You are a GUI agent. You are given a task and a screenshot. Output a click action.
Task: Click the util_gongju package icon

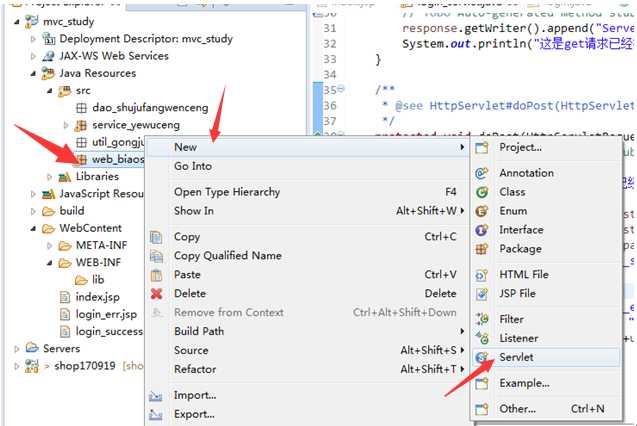click(x=81, y=142)
